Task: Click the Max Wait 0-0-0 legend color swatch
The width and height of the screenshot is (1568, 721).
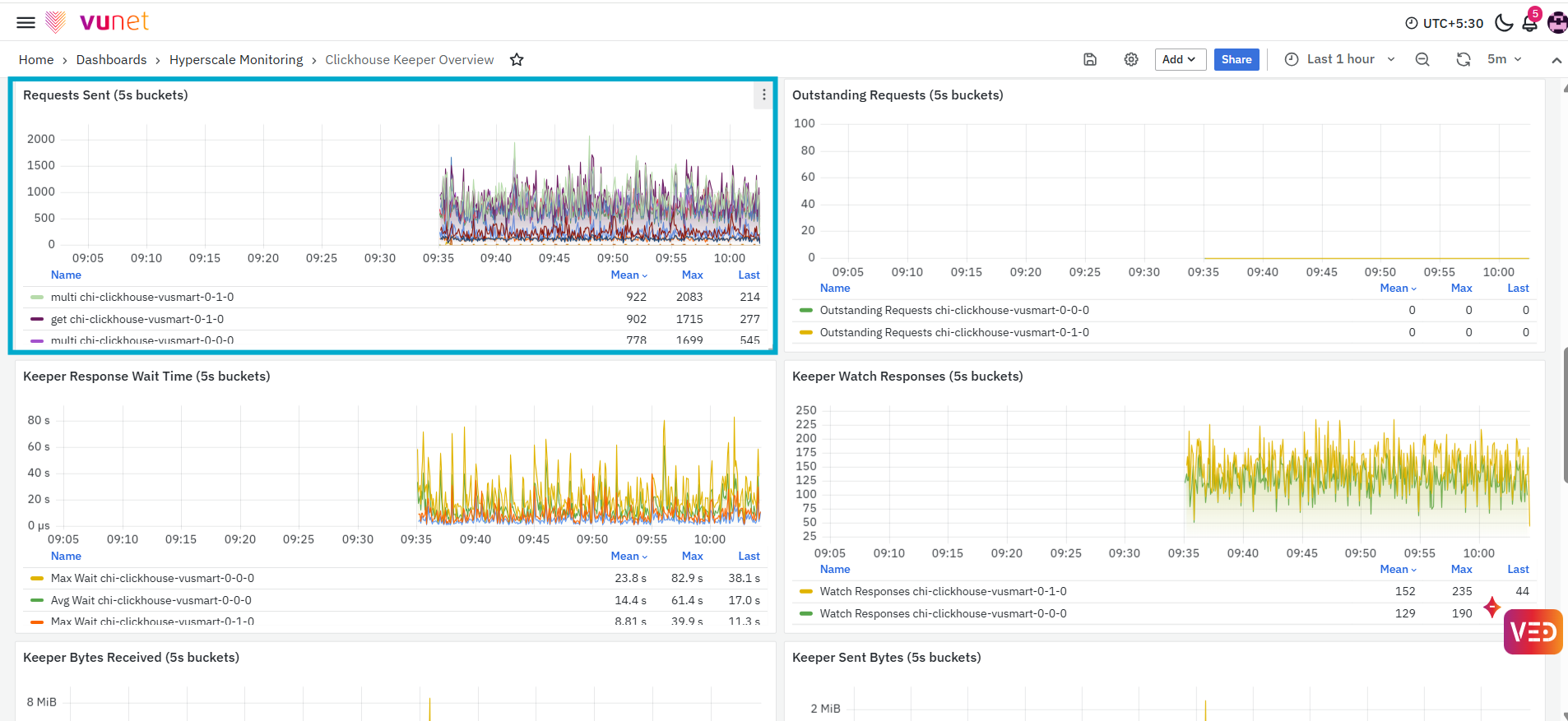Action: pos(37,578)
